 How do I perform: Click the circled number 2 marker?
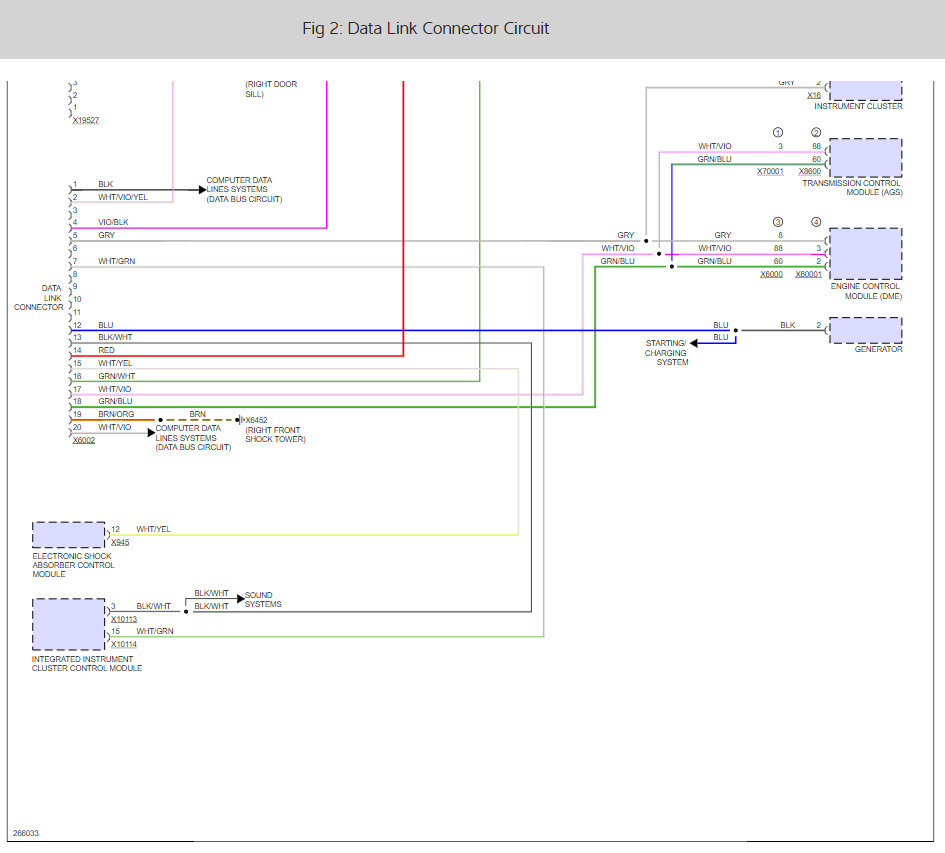(x=816, y=133)
